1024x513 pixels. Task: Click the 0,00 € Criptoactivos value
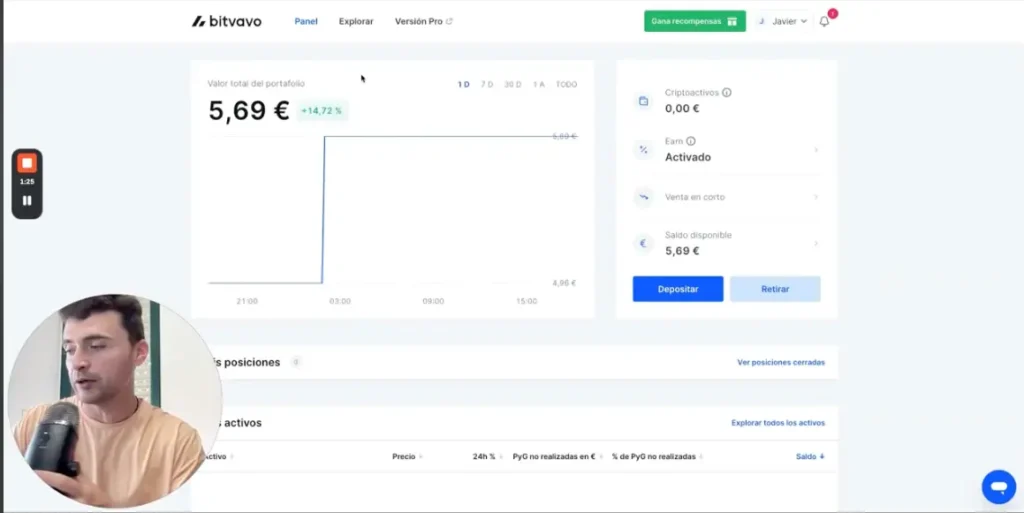[x=682, y=109]
